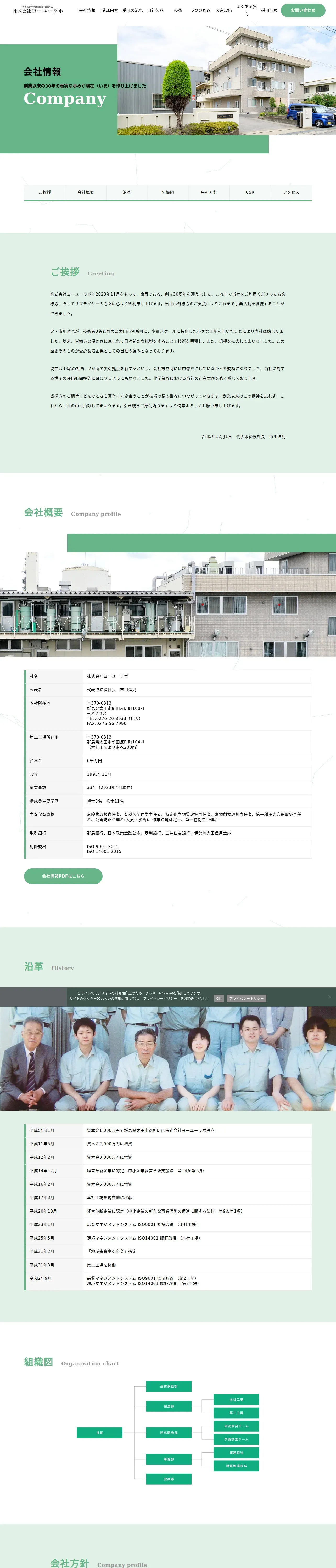Jump to the CSR section tab
This screenshot has width=336, height=1568.
click(x=250, y=192)
